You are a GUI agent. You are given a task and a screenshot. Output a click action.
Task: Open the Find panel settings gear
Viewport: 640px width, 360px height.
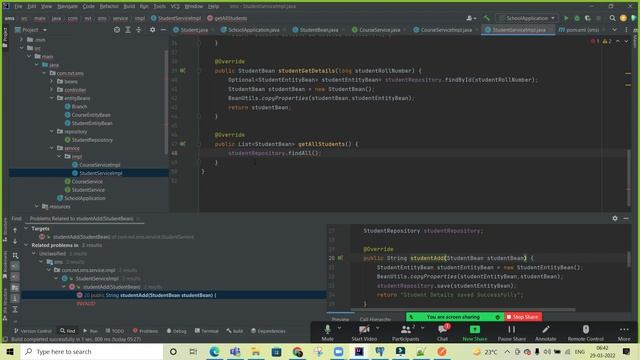(x=615, y=218)
